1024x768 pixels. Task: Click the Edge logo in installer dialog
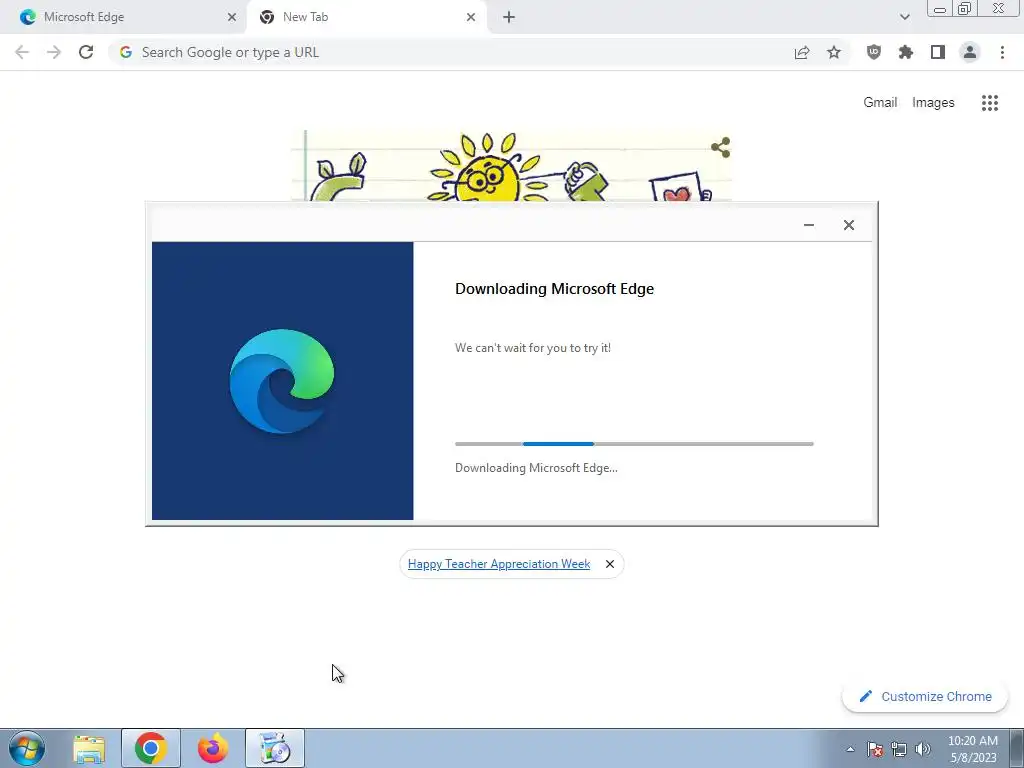tap(282, 381)
